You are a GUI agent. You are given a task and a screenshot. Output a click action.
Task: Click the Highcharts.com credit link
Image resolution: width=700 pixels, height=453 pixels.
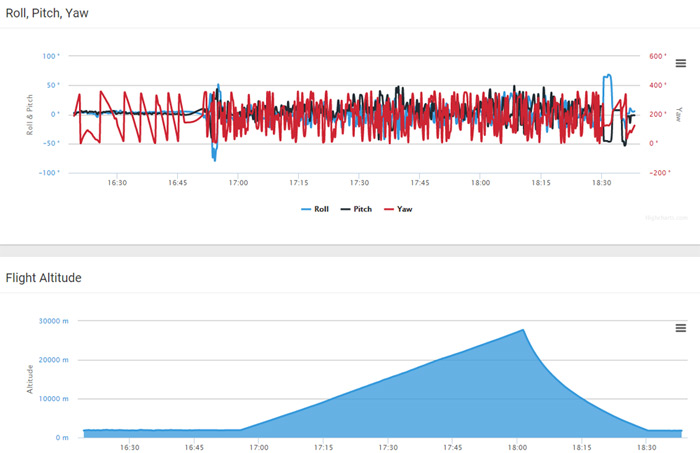click(x=667, y=218)
